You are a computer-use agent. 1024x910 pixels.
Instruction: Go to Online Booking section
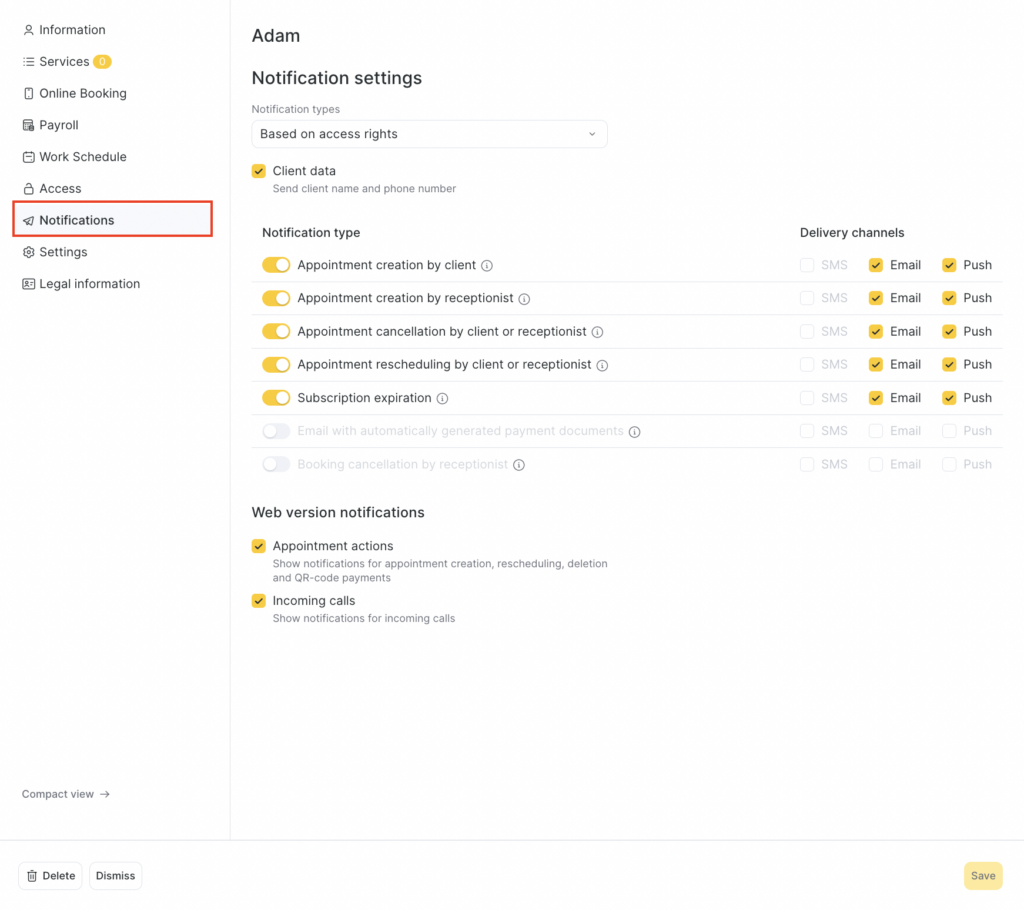point(82,93)
